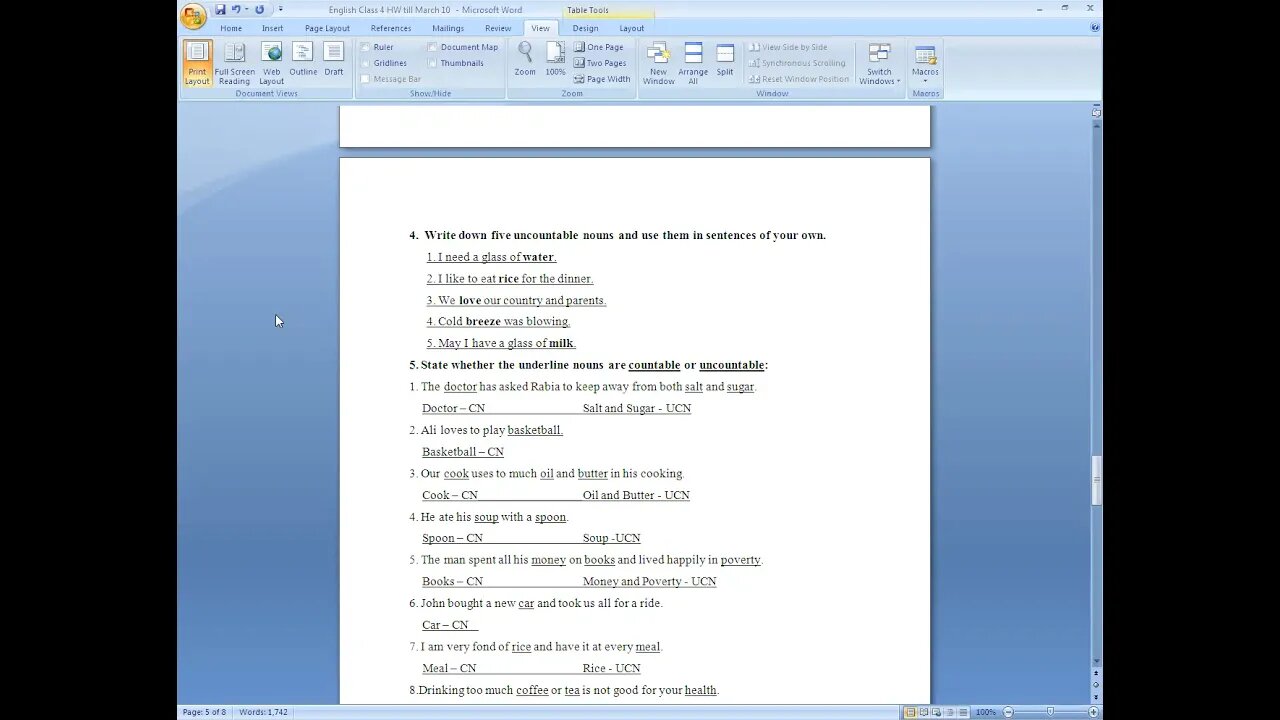Screen dimensions: 1280x720
Task: Switch to Outline view in ribbon
Action: point(303,59)
